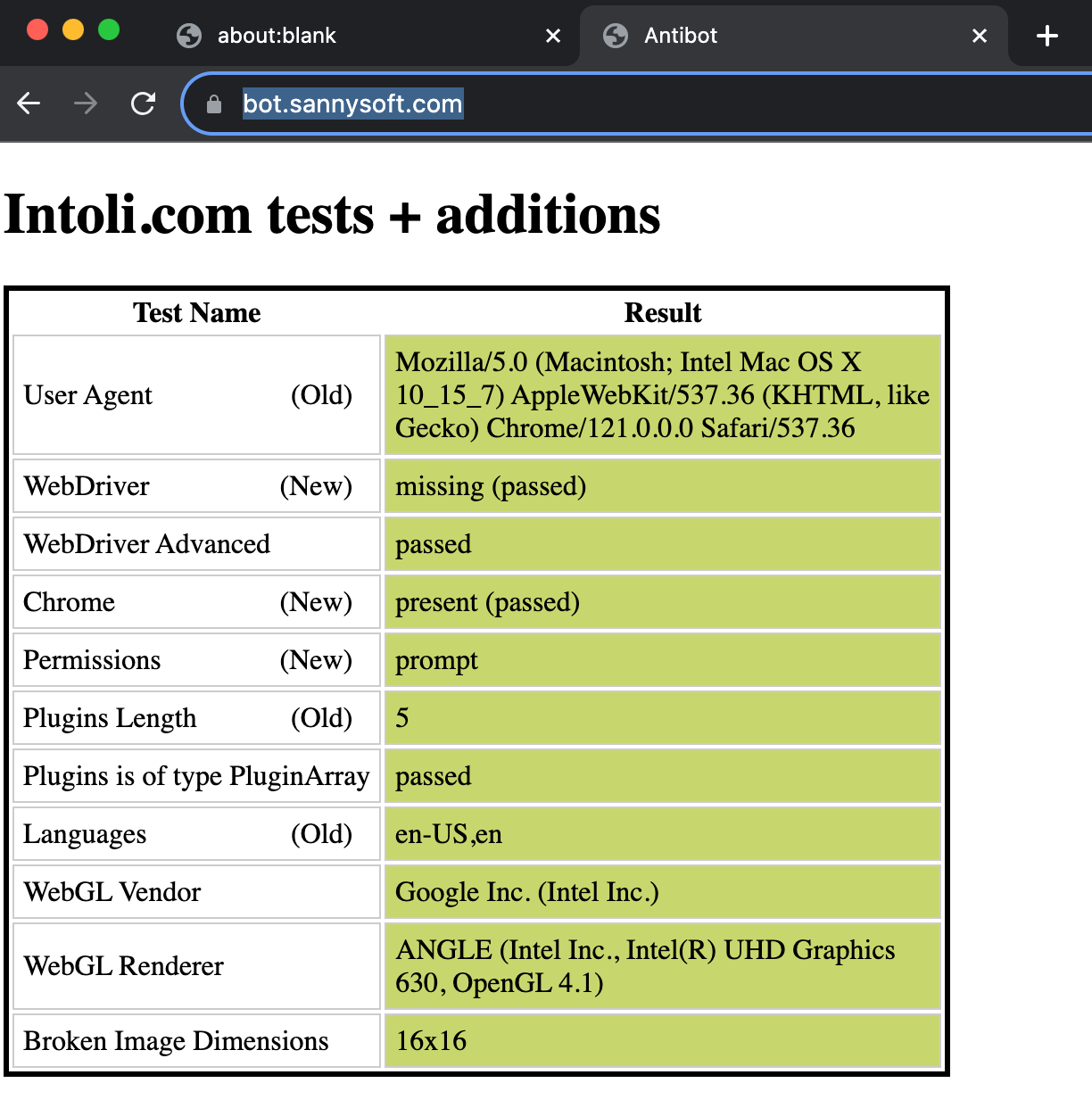Click the 'WebGL Vendor' test name cell
The height and width of the screenshot is (1108, 1092).
197,892
